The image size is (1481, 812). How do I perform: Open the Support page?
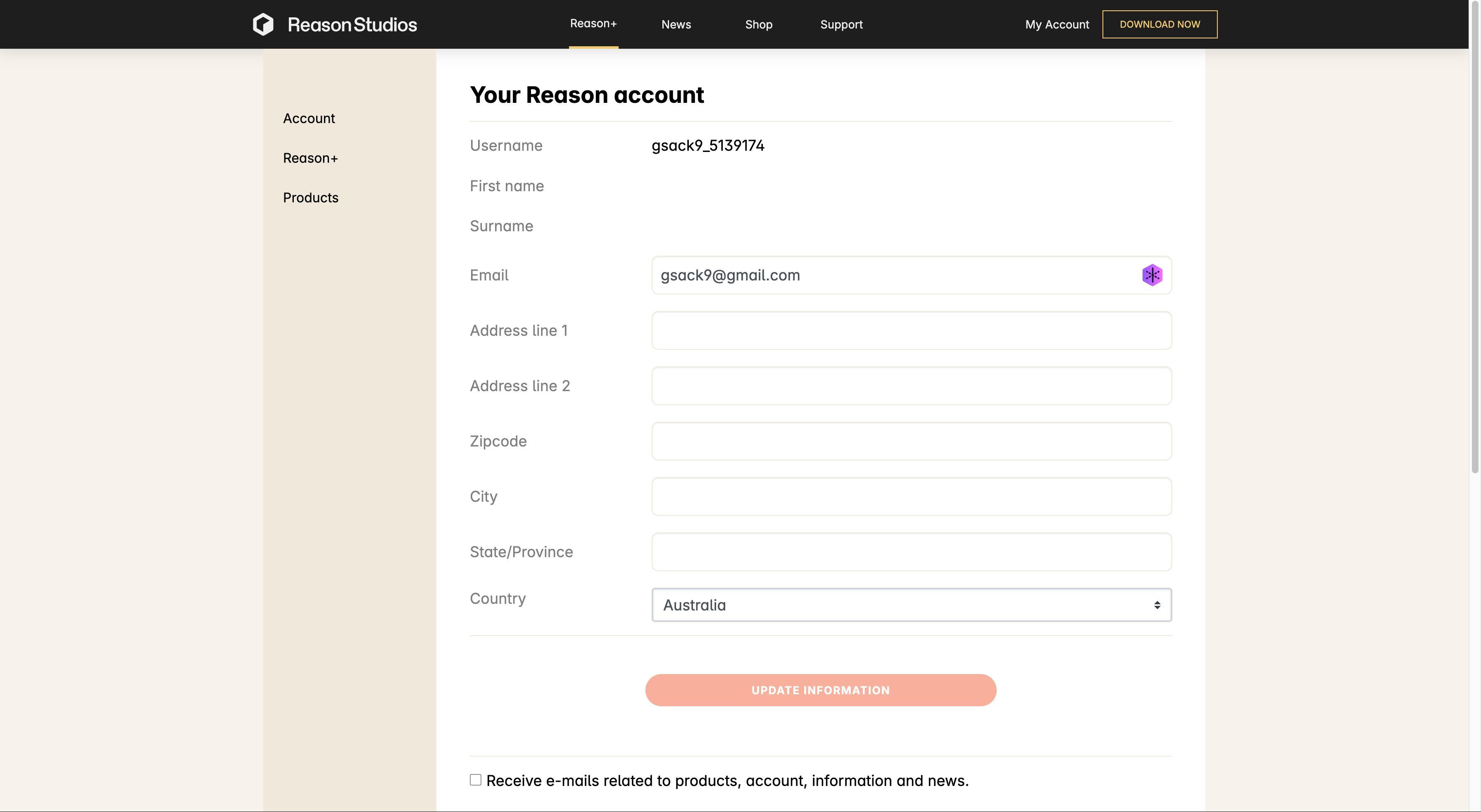tap(841, 24)
